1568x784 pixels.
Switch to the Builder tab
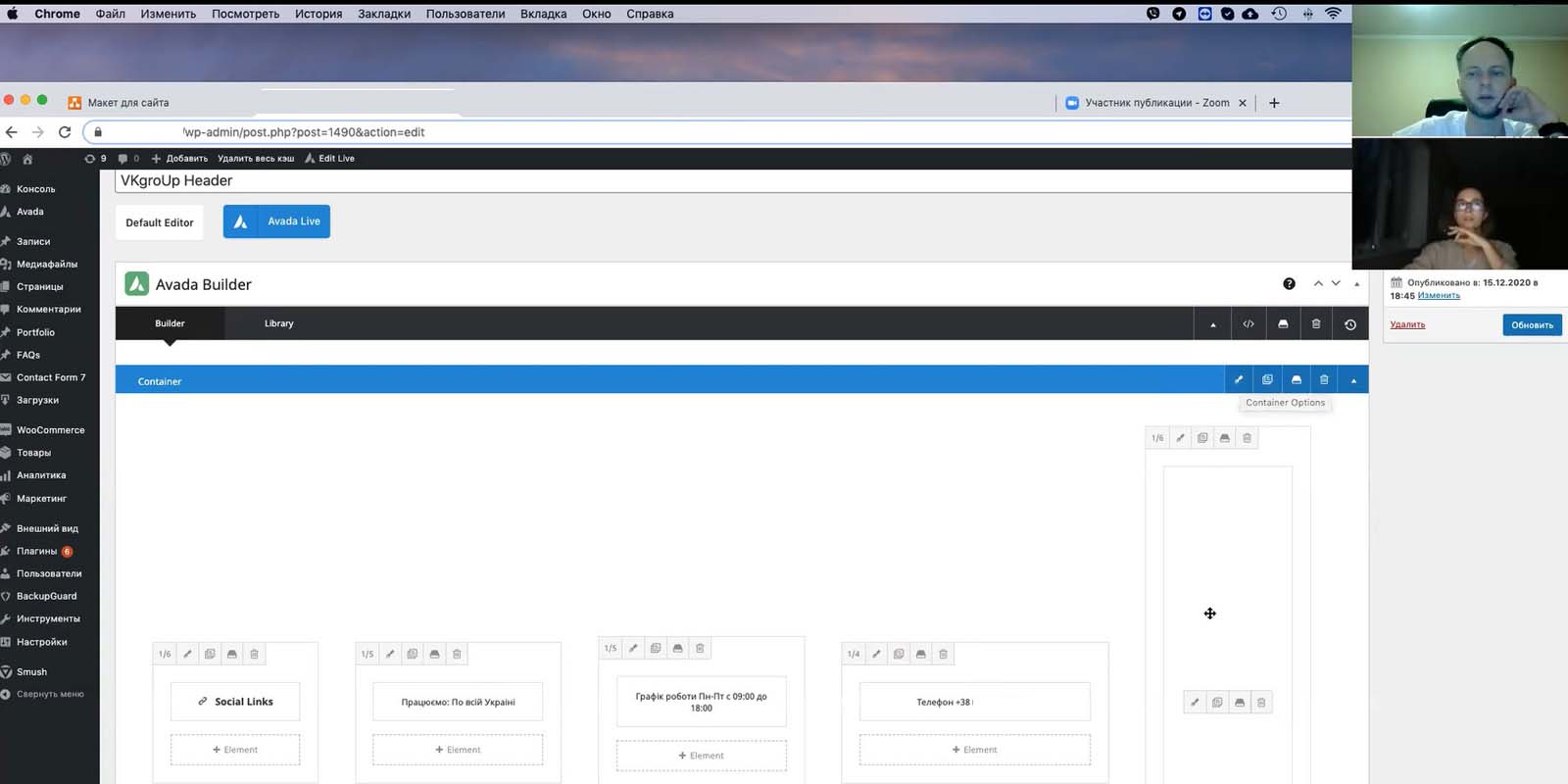coord(170,323)
